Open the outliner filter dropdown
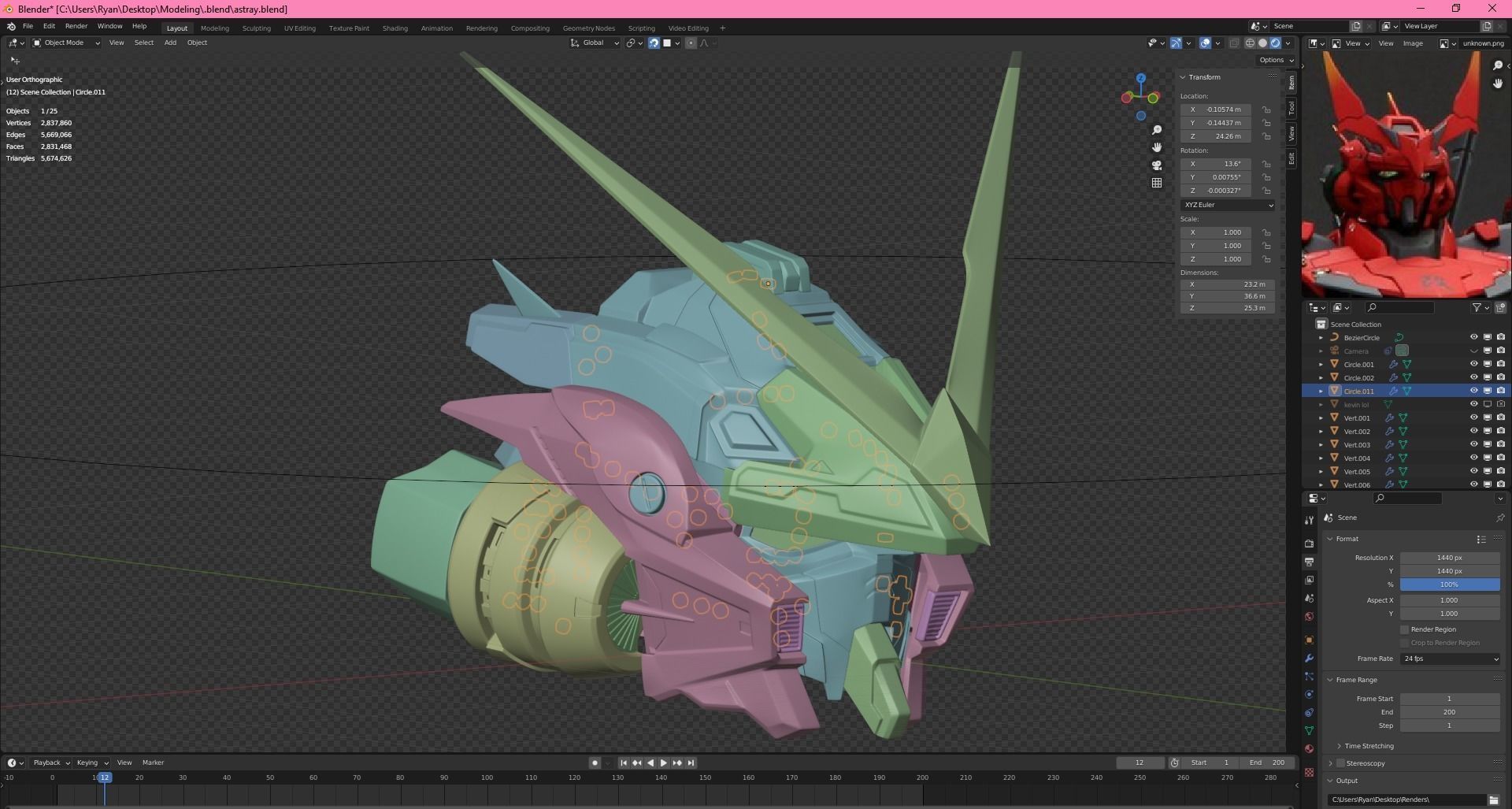Image resolution: width=1512 pixels, height=809 pixels. pyautogui.click(x=1480, y=307)
